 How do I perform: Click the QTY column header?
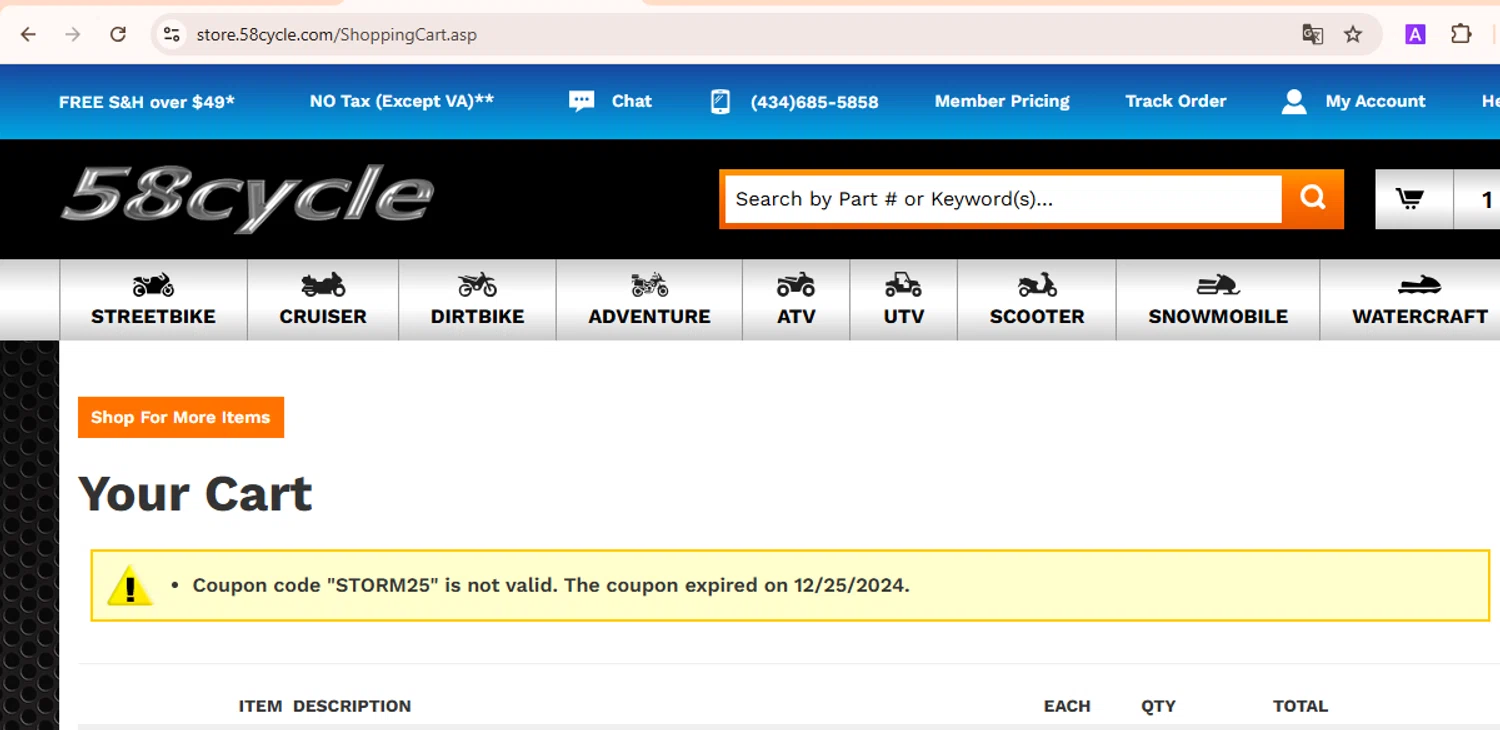tap(1158, 706)
